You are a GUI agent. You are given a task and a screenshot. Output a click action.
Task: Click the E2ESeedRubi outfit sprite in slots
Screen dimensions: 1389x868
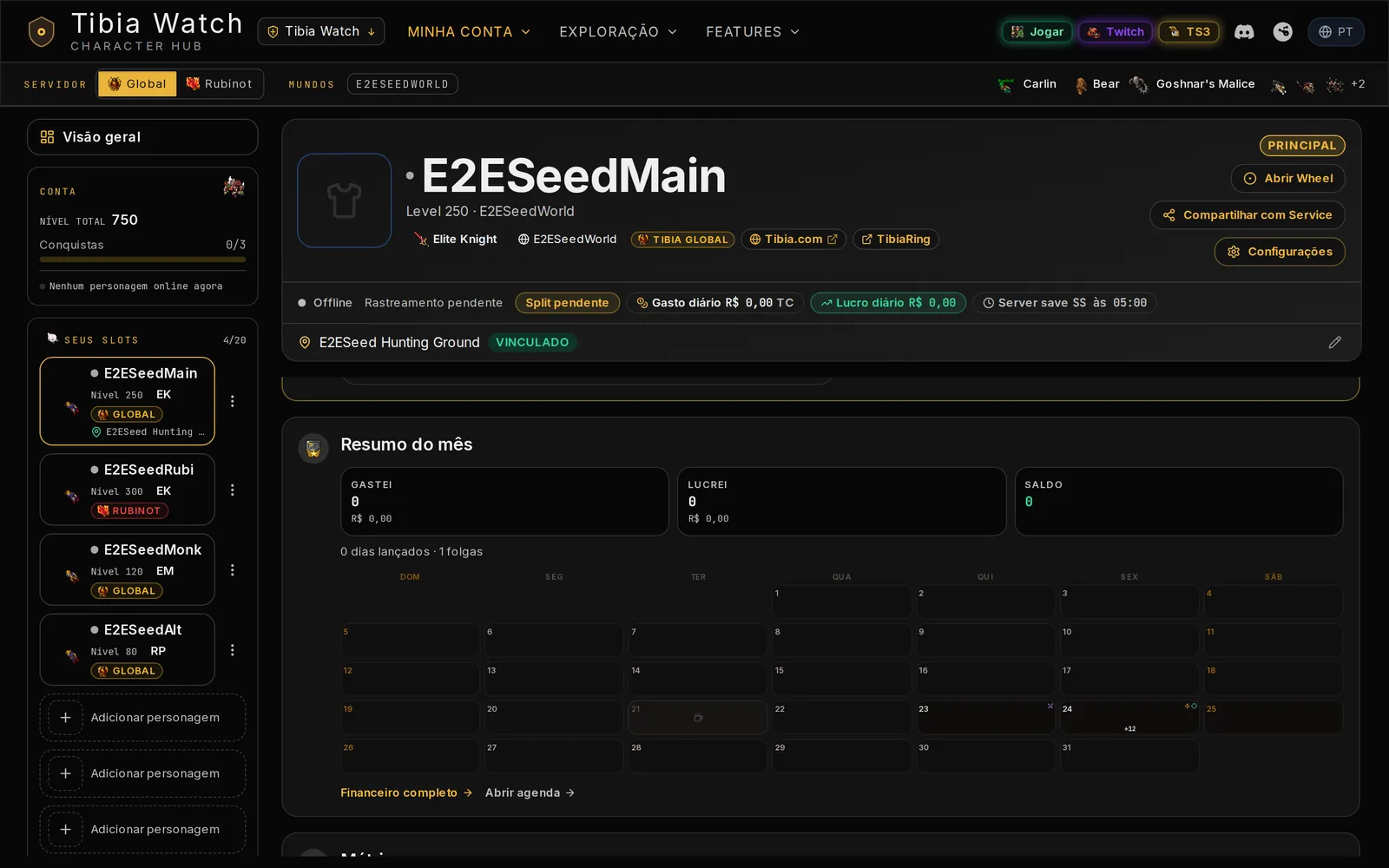point(72,496)
